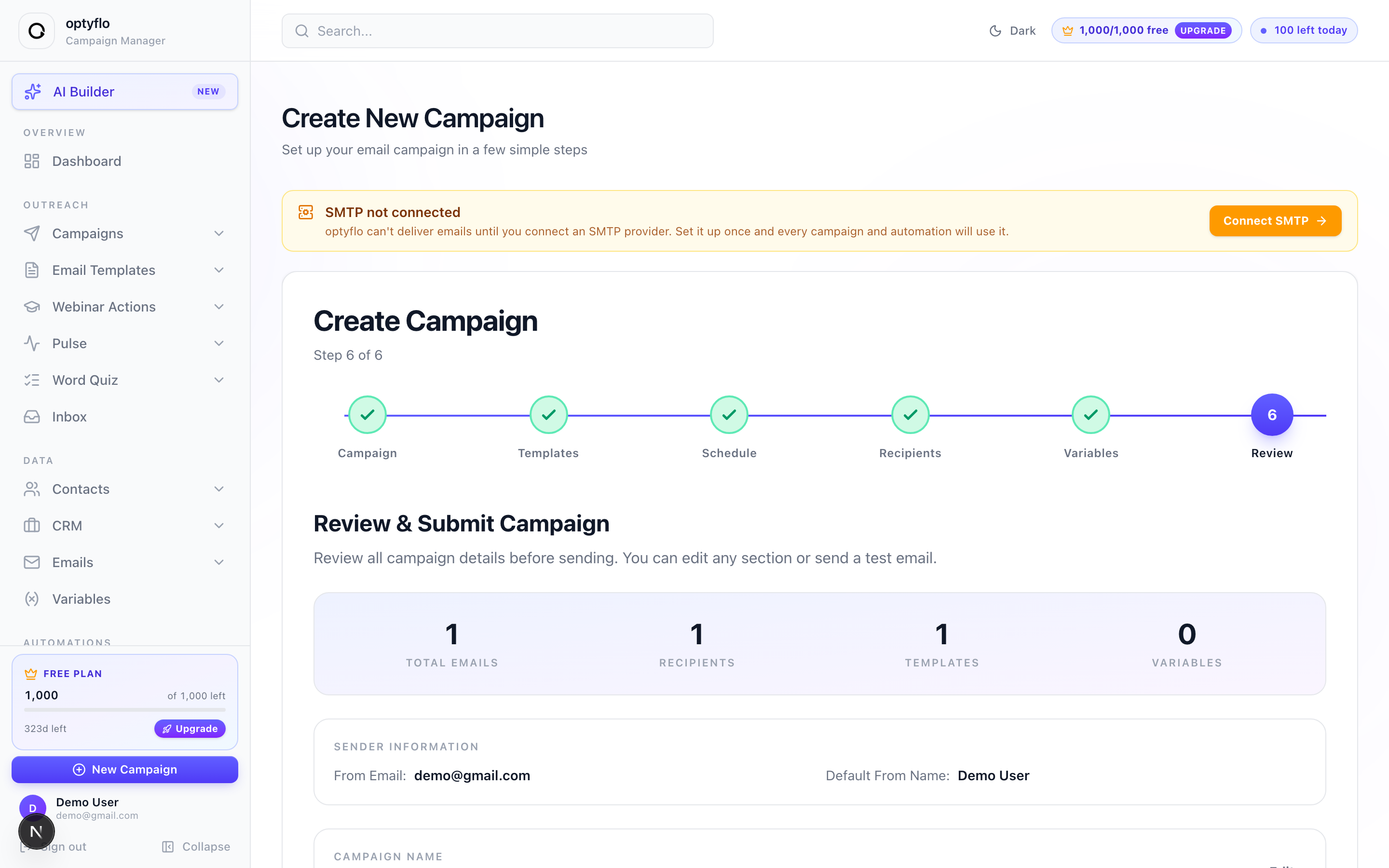
Task: Click the New Campaign button
Action: pyautogui.click(x=124, y=769)
